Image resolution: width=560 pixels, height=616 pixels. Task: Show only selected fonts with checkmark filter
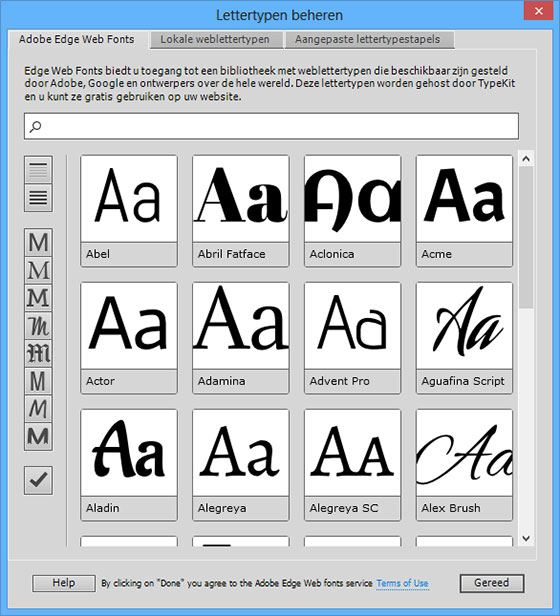pyautogui.click(x=38, y=480)
